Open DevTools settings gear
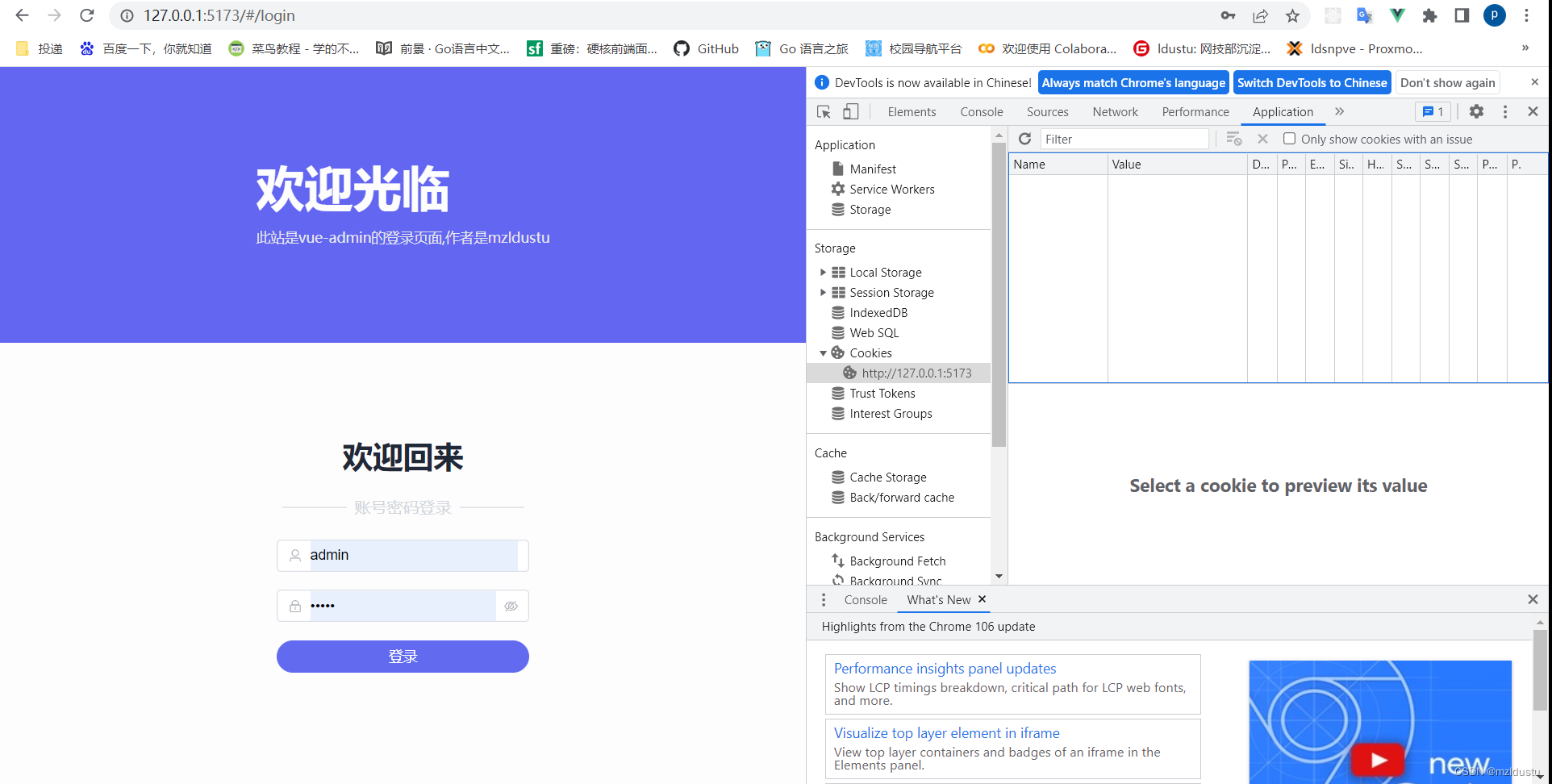 pyautogui.click(x=1476, y=112)
